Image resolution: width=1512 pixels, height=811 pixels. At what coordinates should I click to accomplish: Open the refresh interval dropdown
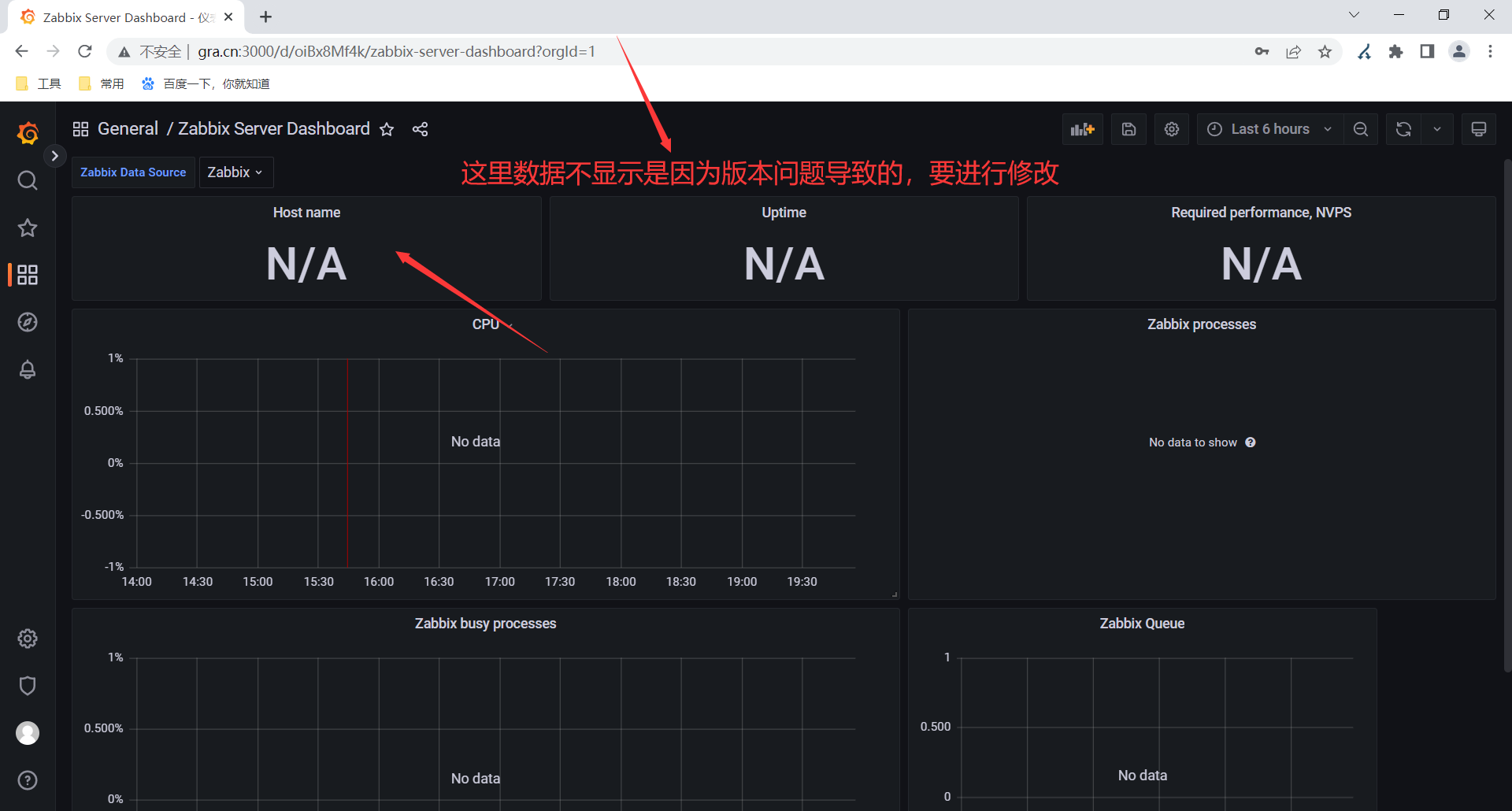tap(1437, 129)
